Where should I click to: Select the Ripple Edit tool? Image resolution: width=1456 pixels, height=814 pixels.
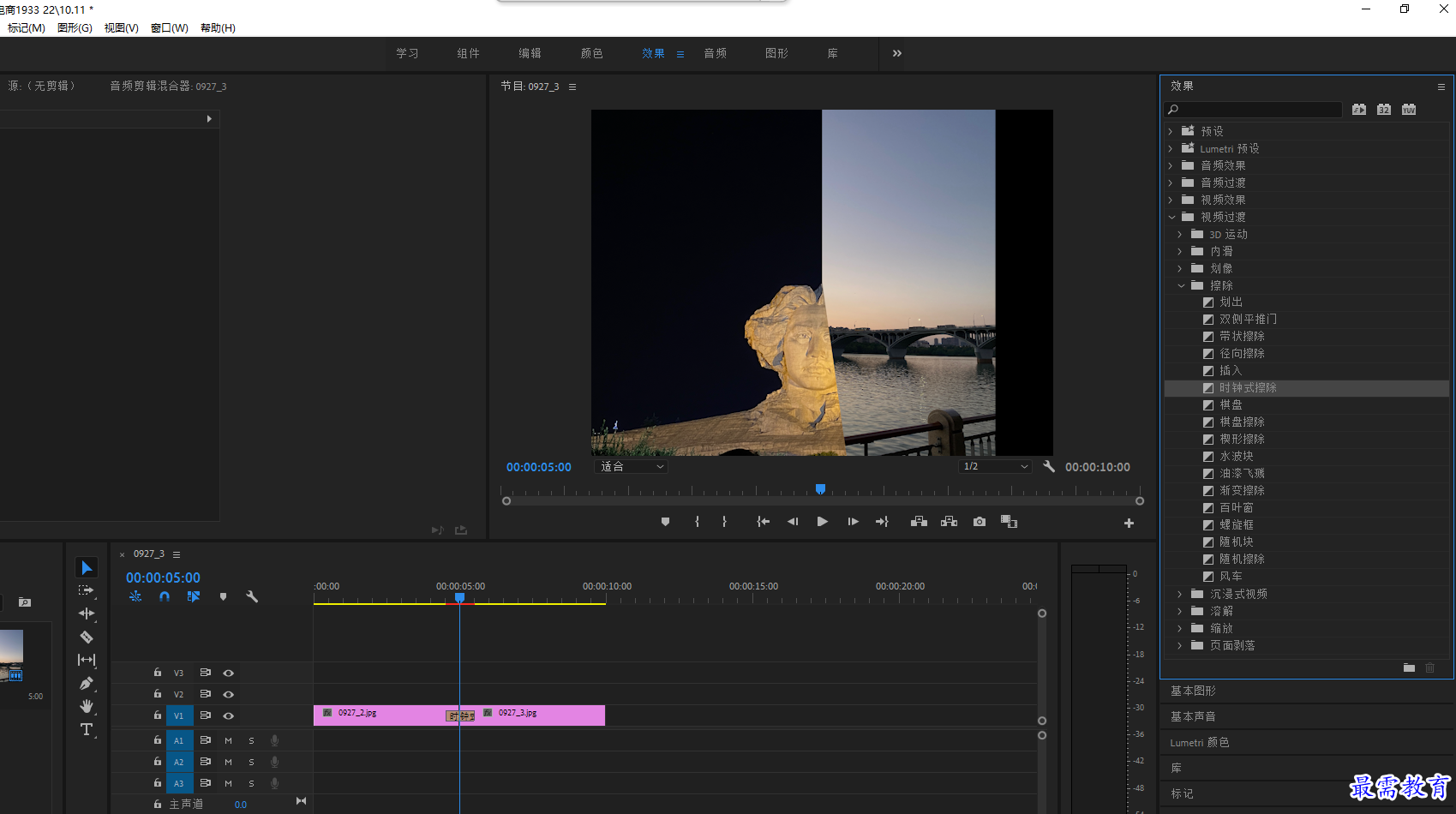[x=87, y=613]
